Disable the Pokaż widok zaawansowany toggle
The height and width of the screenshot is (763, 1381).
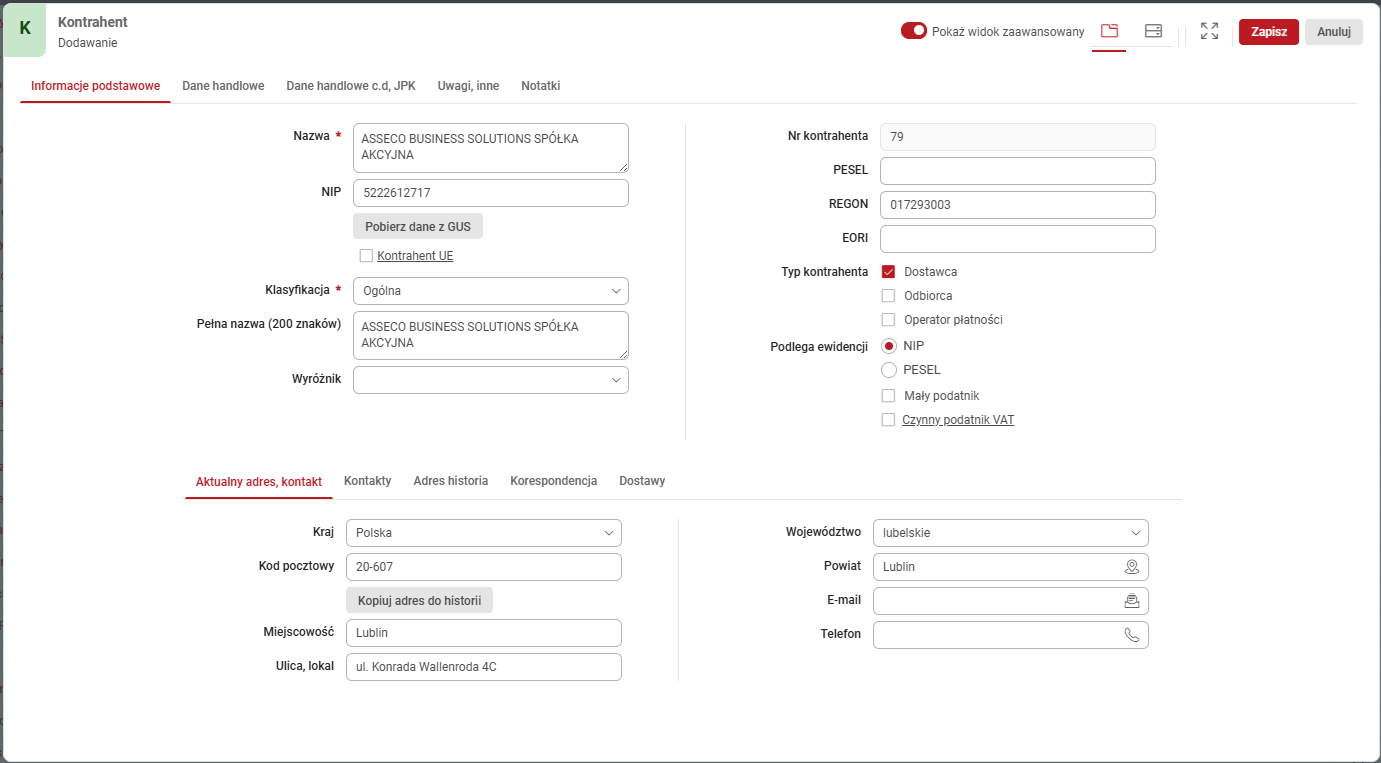click(914, 31)
